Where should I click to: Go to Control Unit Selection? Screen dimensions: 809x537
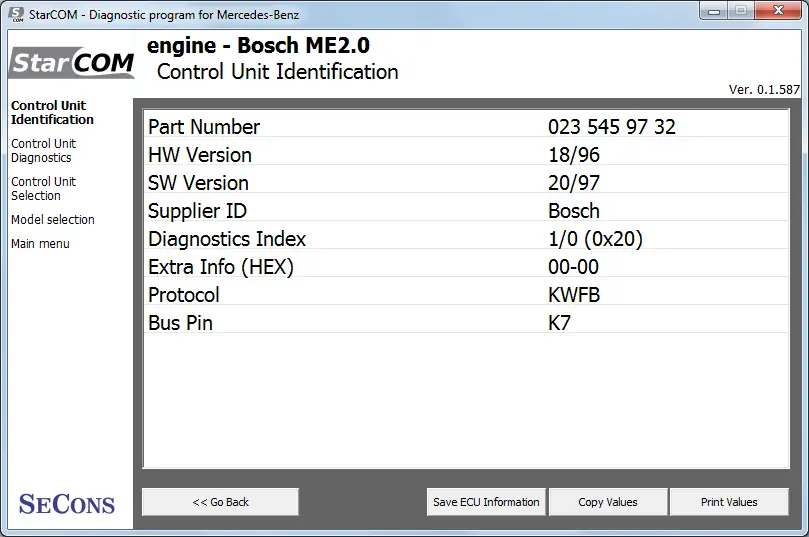click(43, 189)
